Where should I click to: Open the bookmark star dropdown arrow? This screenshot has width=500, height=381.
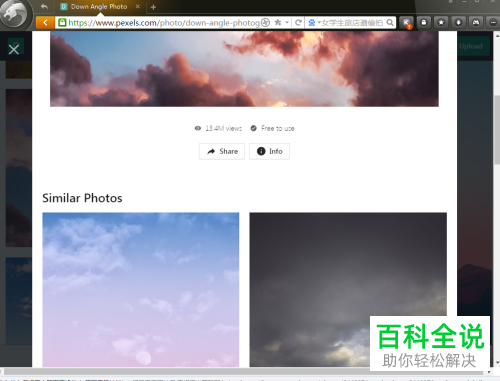[287, 23]
